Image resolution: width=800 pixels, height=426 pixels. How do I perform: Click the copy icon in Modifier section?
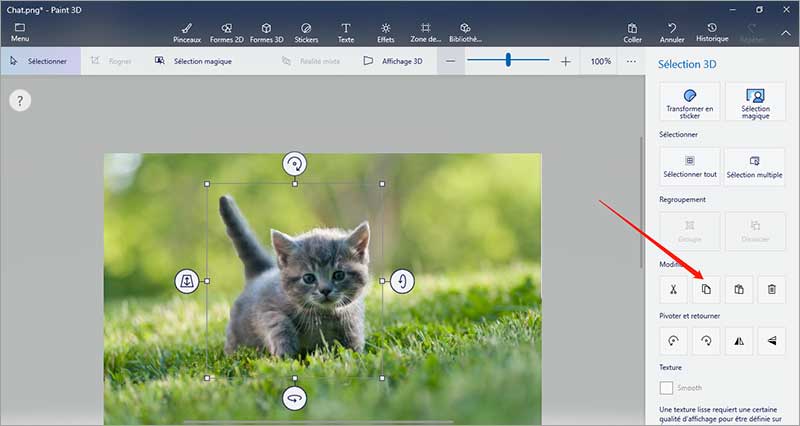point(706,290)
